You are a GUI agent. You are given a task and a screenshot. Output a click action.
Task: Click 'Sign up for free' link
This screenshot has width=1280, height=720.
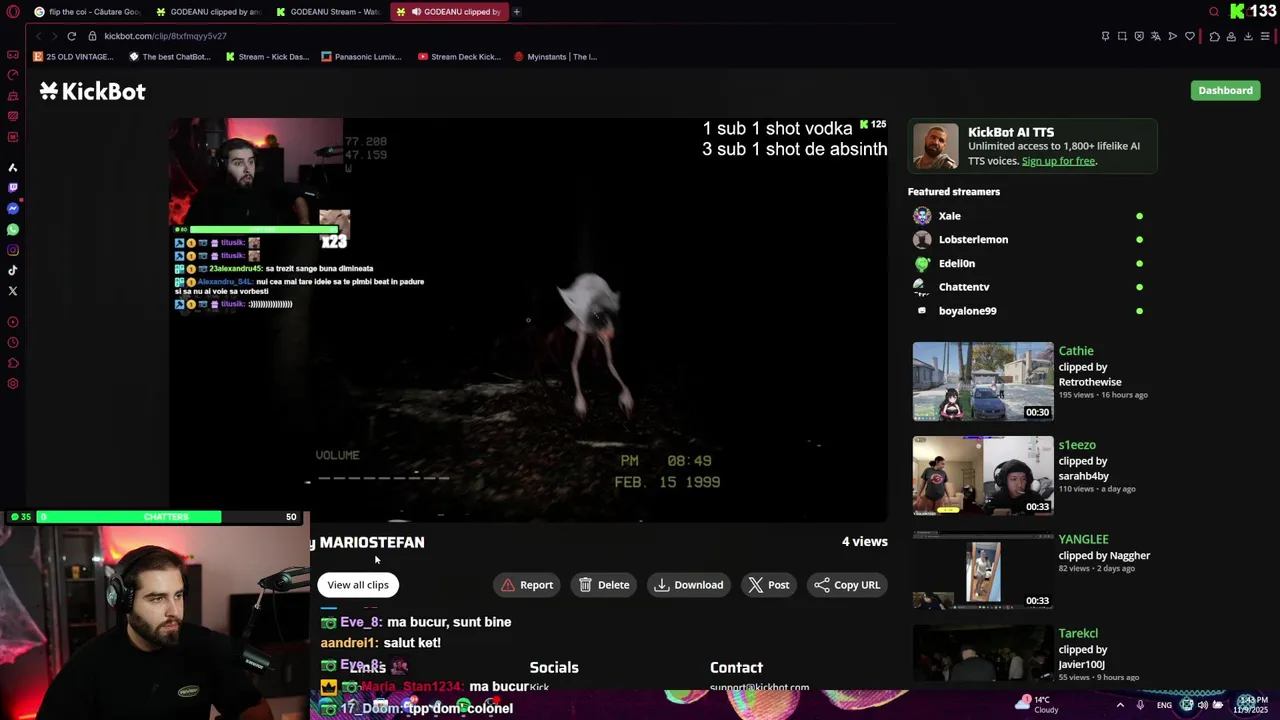pos(1058,161)
